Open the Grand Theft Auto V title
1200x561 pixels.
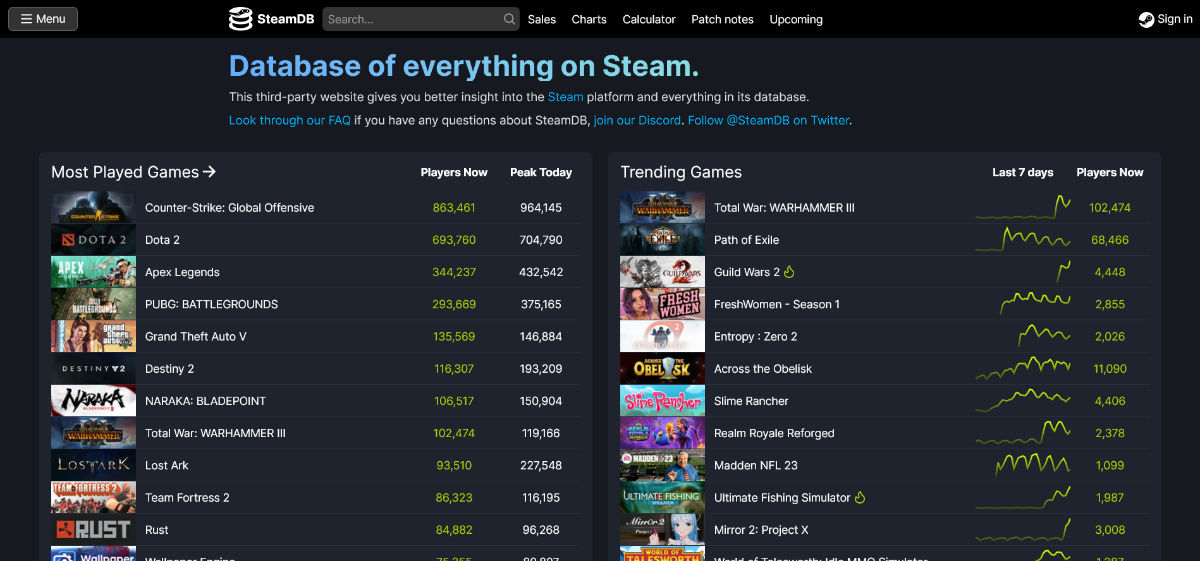coord(195,337)
